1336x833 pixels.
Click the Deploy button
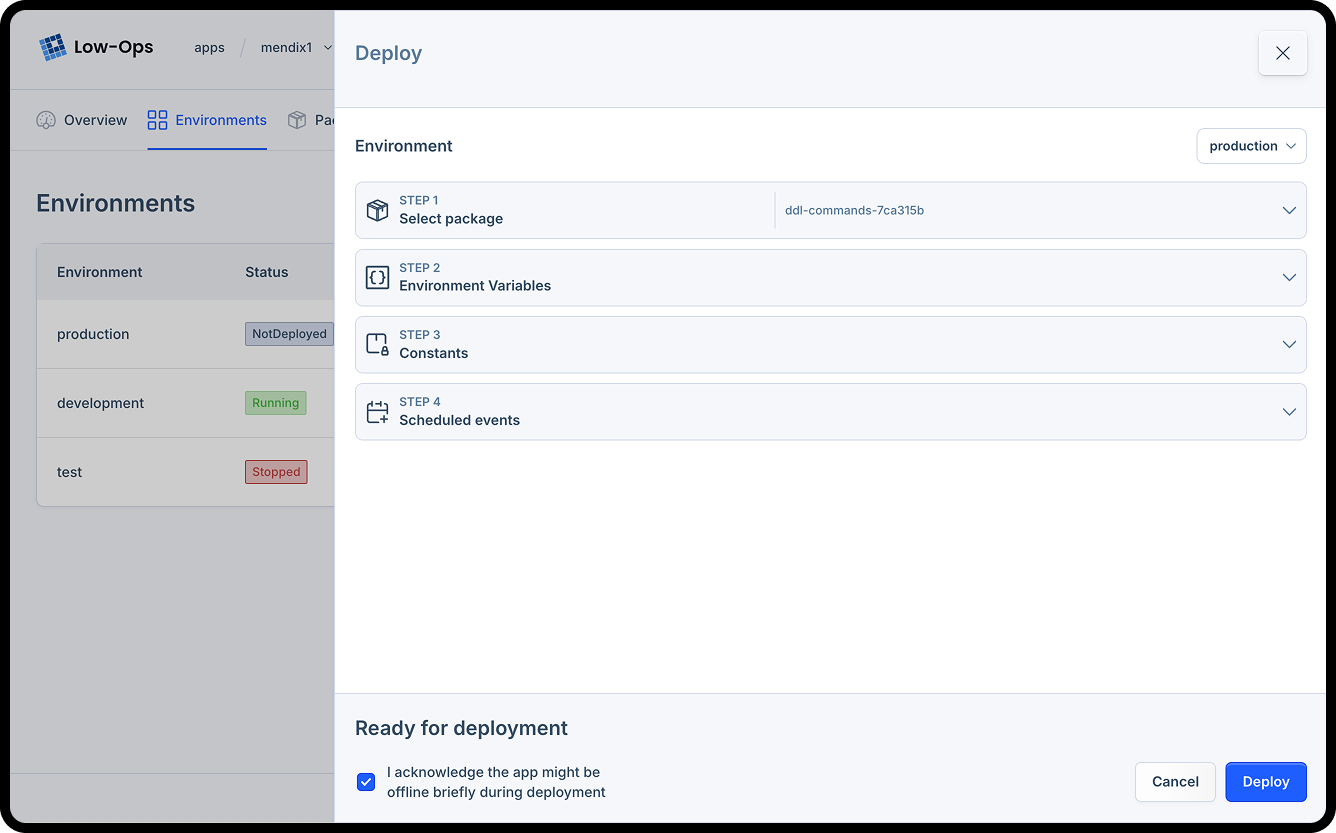point(1265,781)
